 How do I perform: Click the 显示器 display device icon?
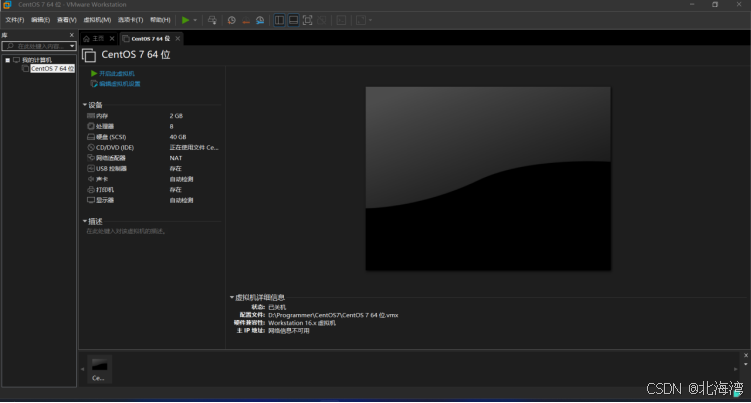(91, 200)
